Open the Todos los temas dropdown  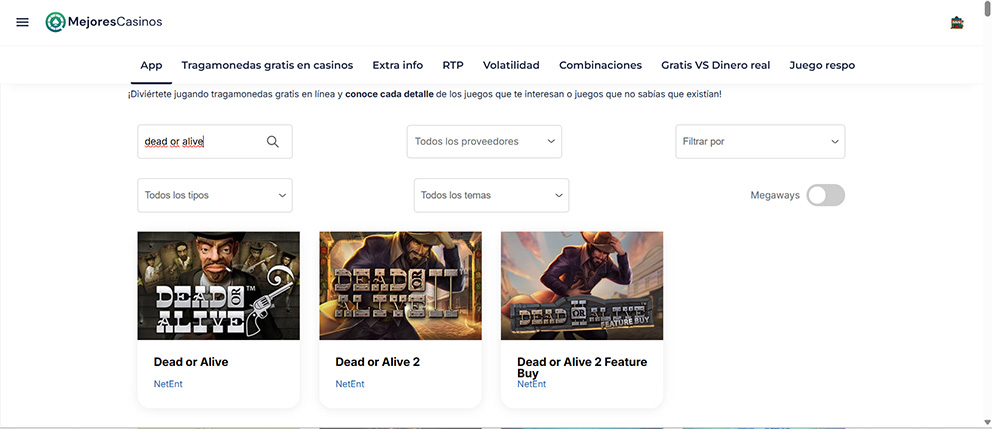click(x=491, y=195)
